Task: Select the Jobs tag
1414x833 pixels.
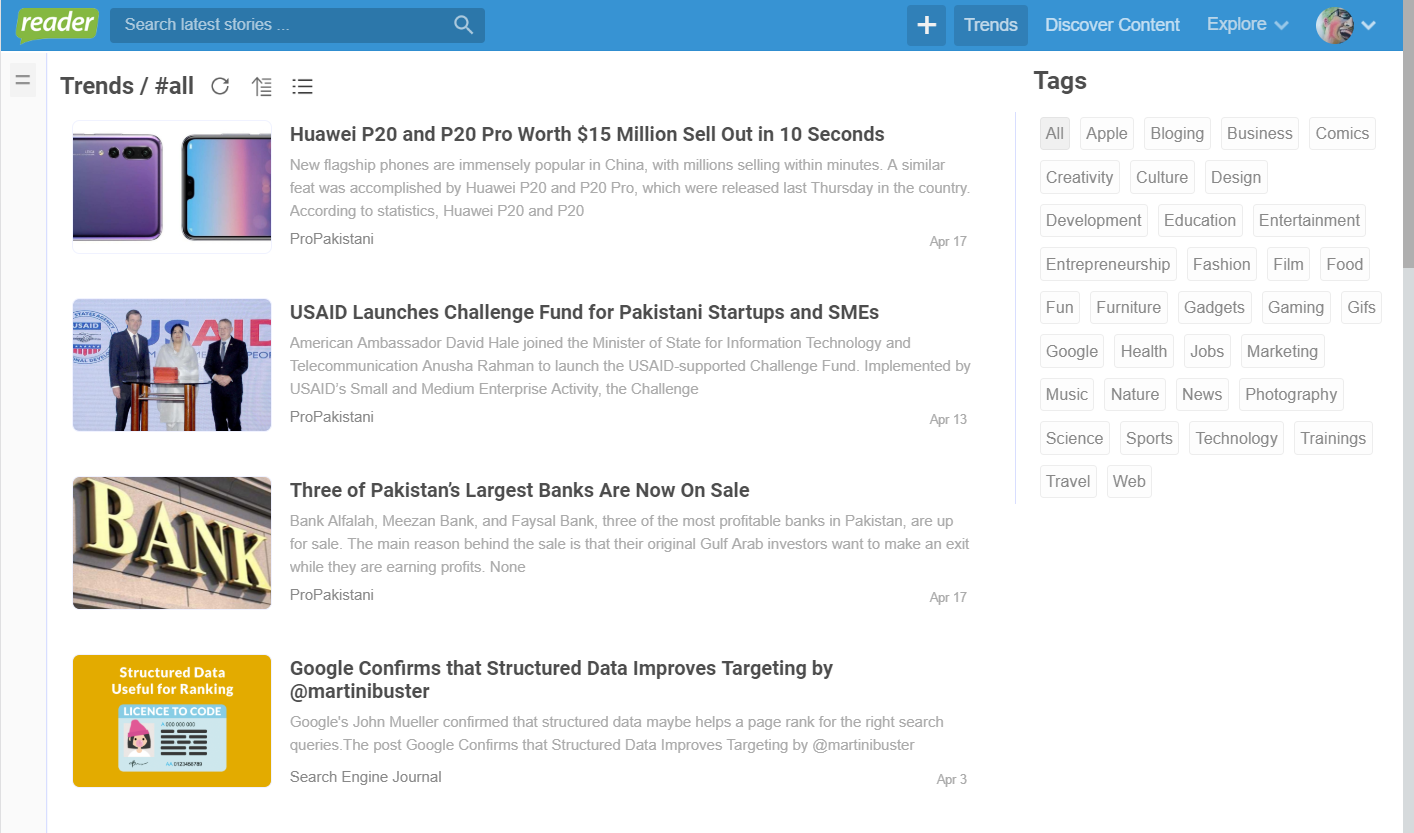Action: click(1207, 351)
